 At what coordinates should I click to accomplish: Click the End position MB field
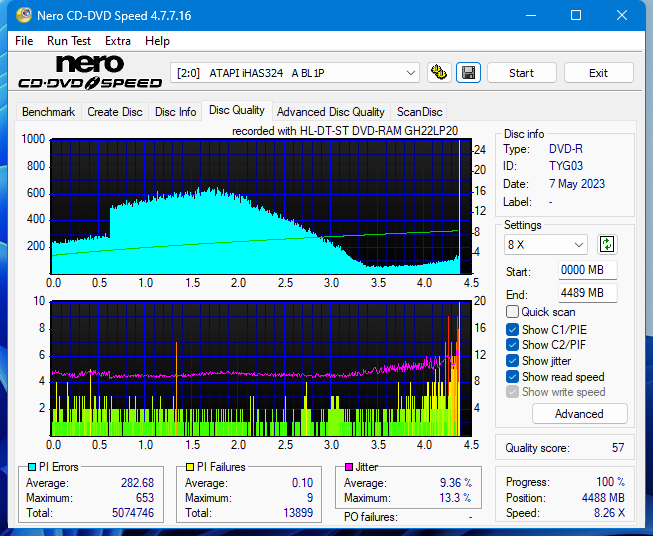tap(587, 292)
